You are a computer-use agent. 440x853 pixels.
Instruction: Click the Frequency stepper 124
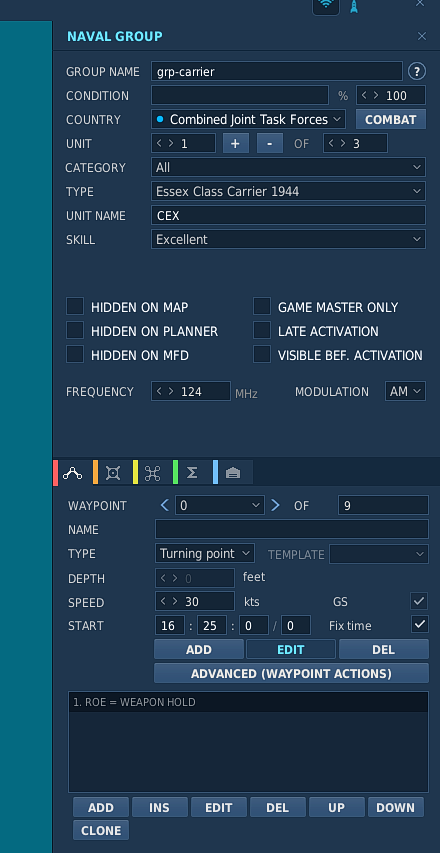tap(191, 391)
